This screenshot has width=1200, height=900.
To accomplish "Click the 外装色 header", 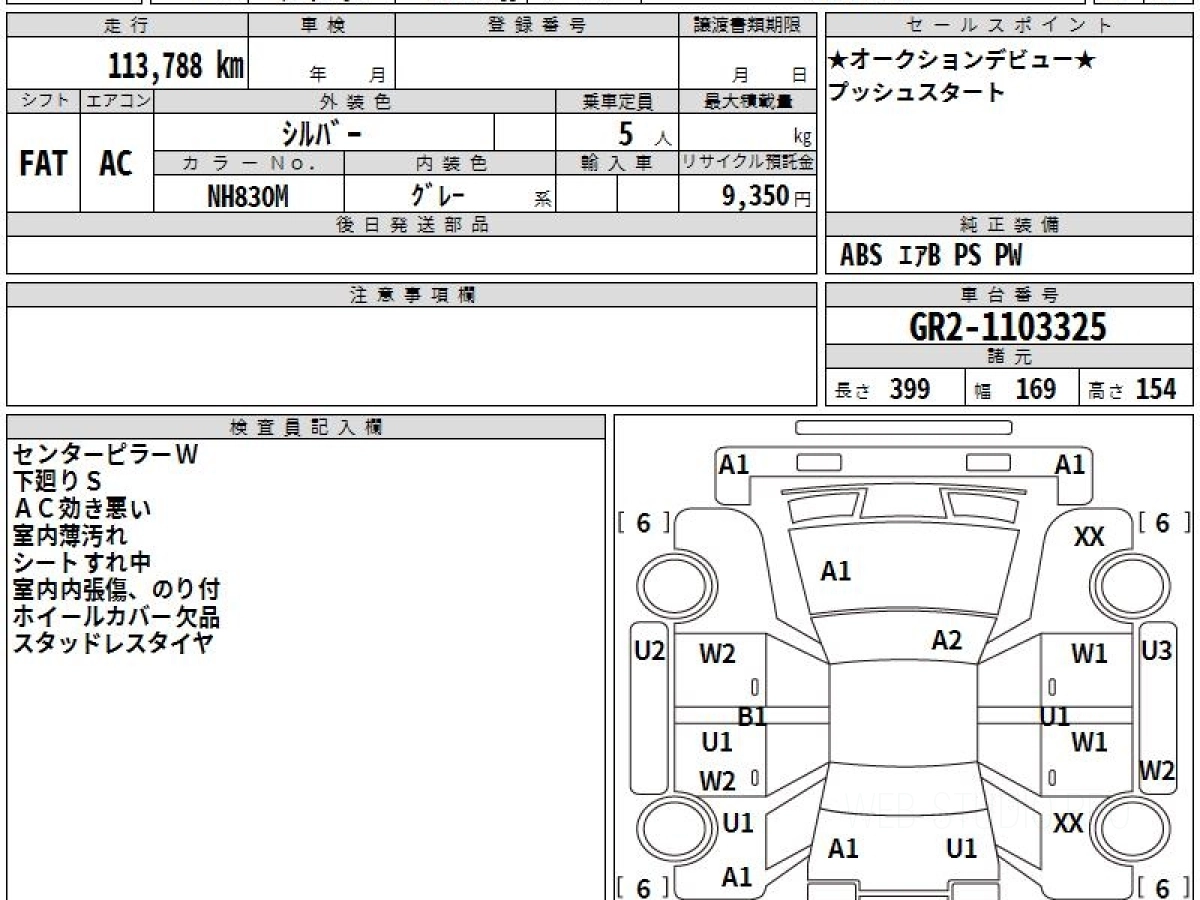I will pos(355,102).
